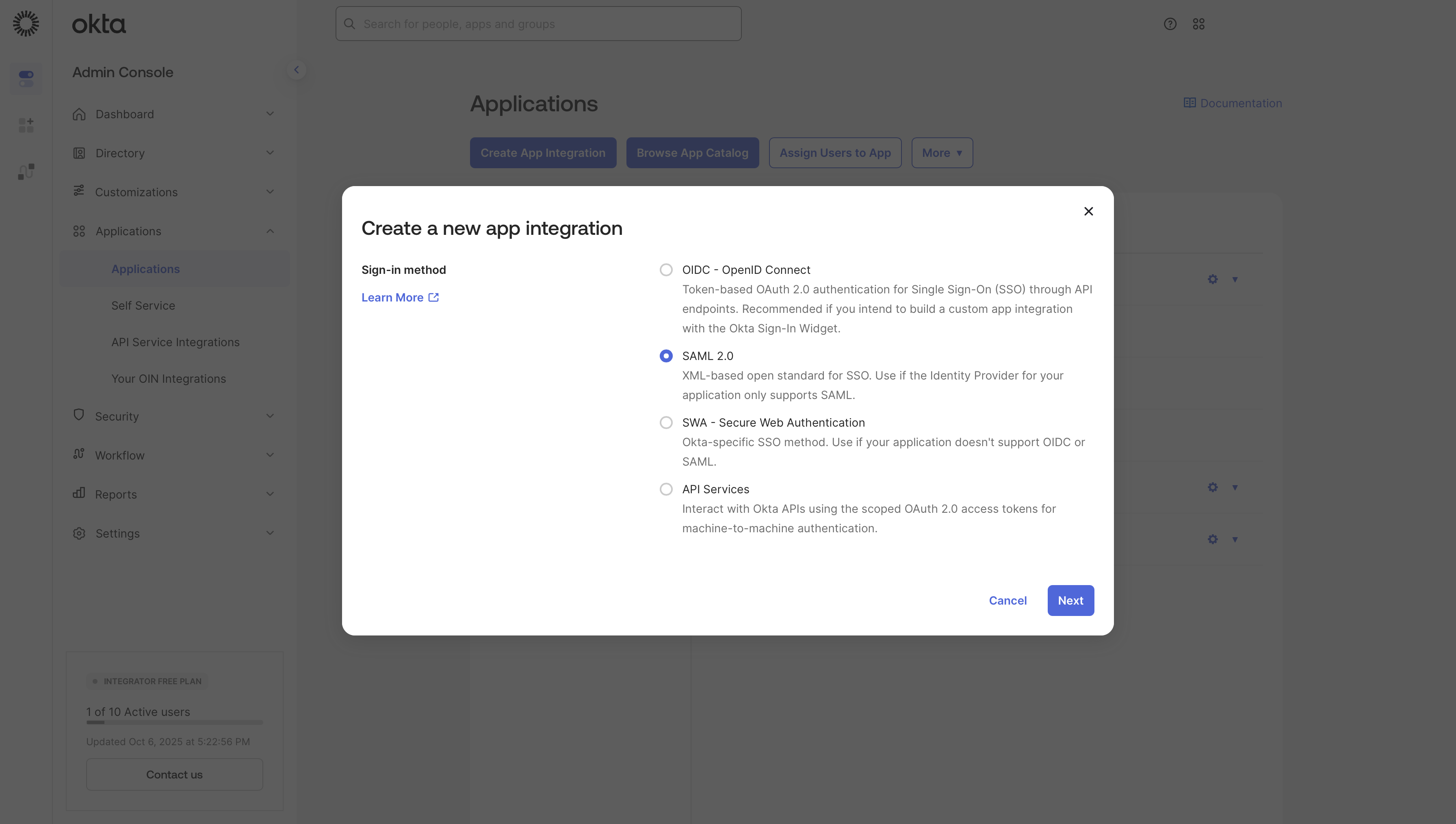1456x824 pixels.
Task: Click the search for people field
Action: pyautogui.click(x=537, y=24)
